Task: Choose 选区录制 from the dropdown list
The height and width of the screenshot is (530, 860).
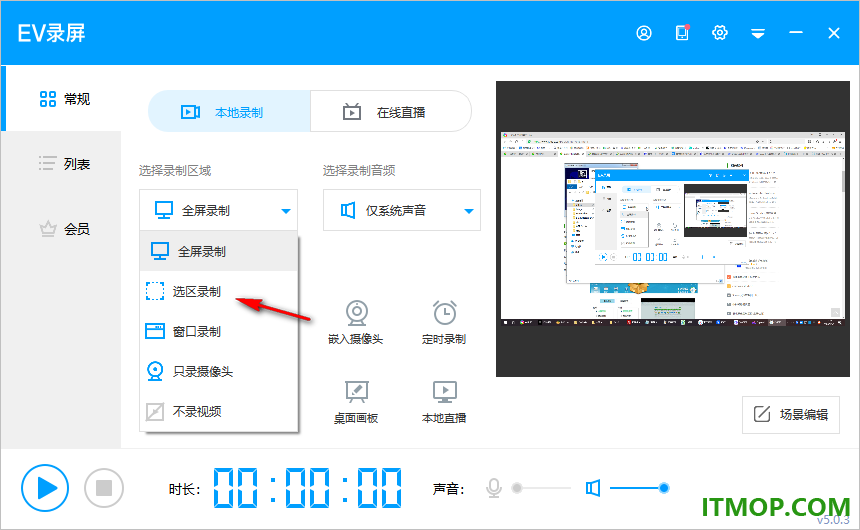Action: [219, 291]
